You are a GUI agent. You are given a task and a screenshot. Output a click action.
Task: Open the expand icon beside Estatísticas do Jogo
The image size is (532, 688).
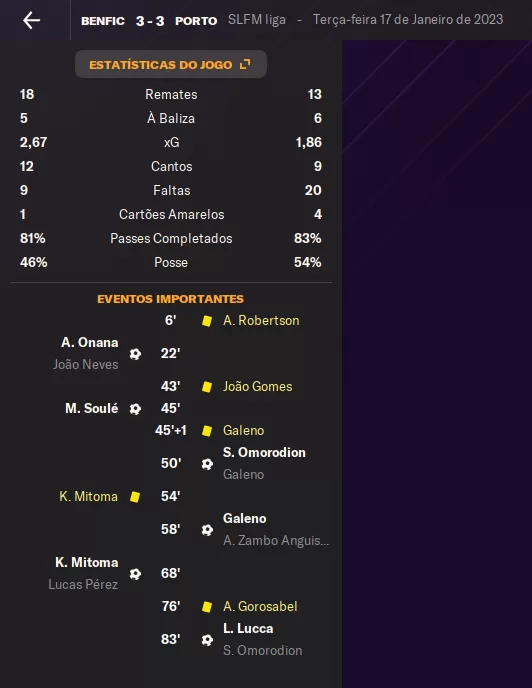pyautogui.click(x=245, y=64)
